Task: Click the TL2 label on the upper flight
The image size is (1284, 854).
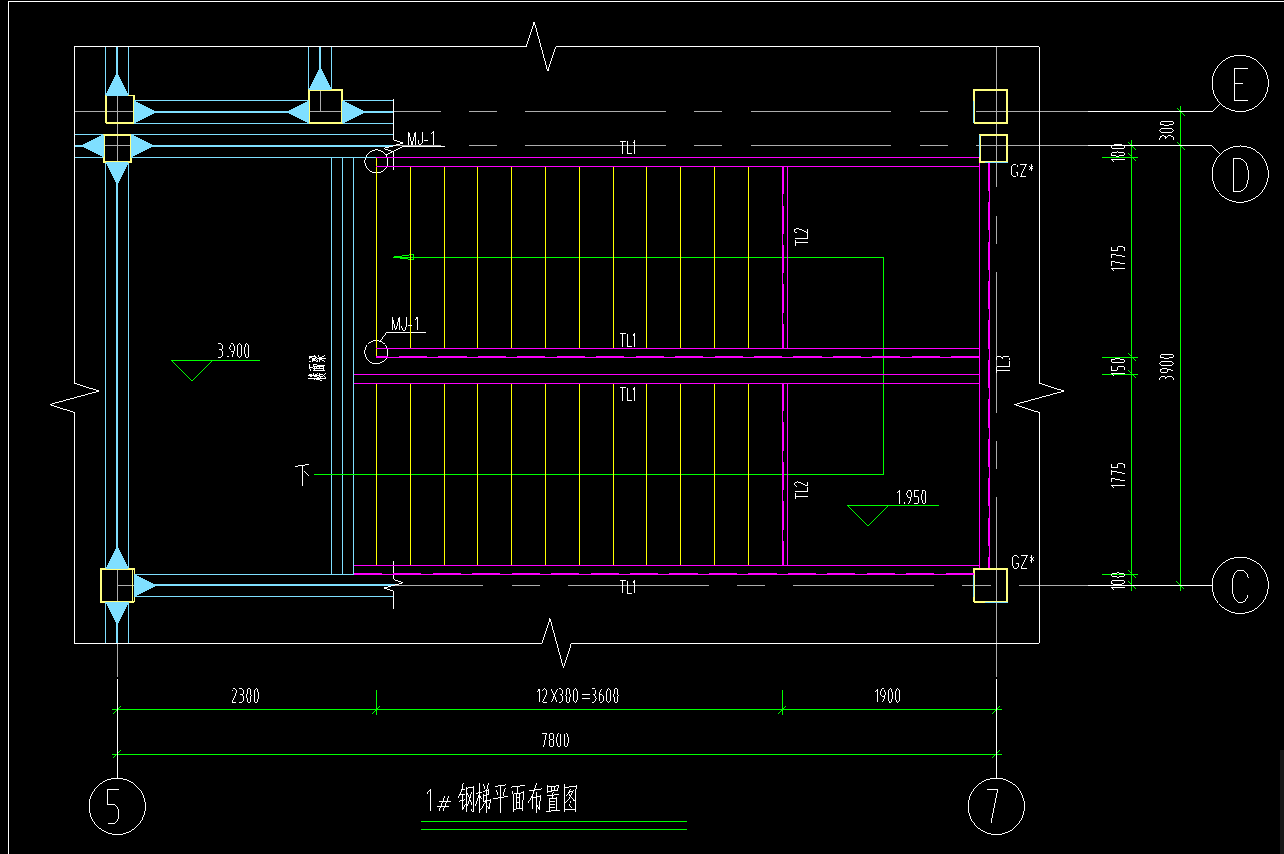Action: tap(801, 237)
